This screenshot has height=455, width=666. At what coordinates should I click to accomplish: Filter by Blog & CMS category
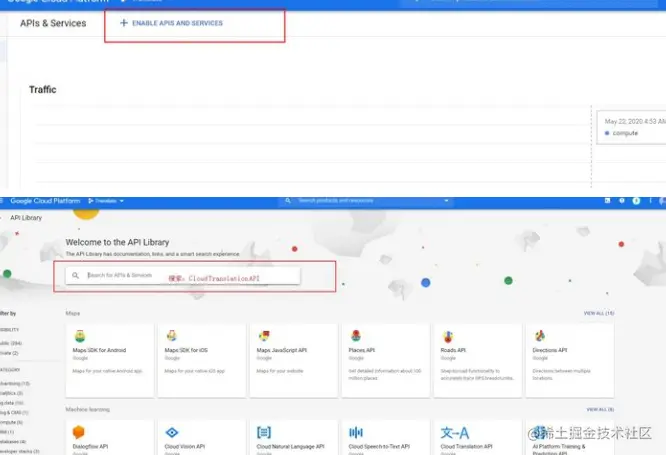tap(14, 413)
